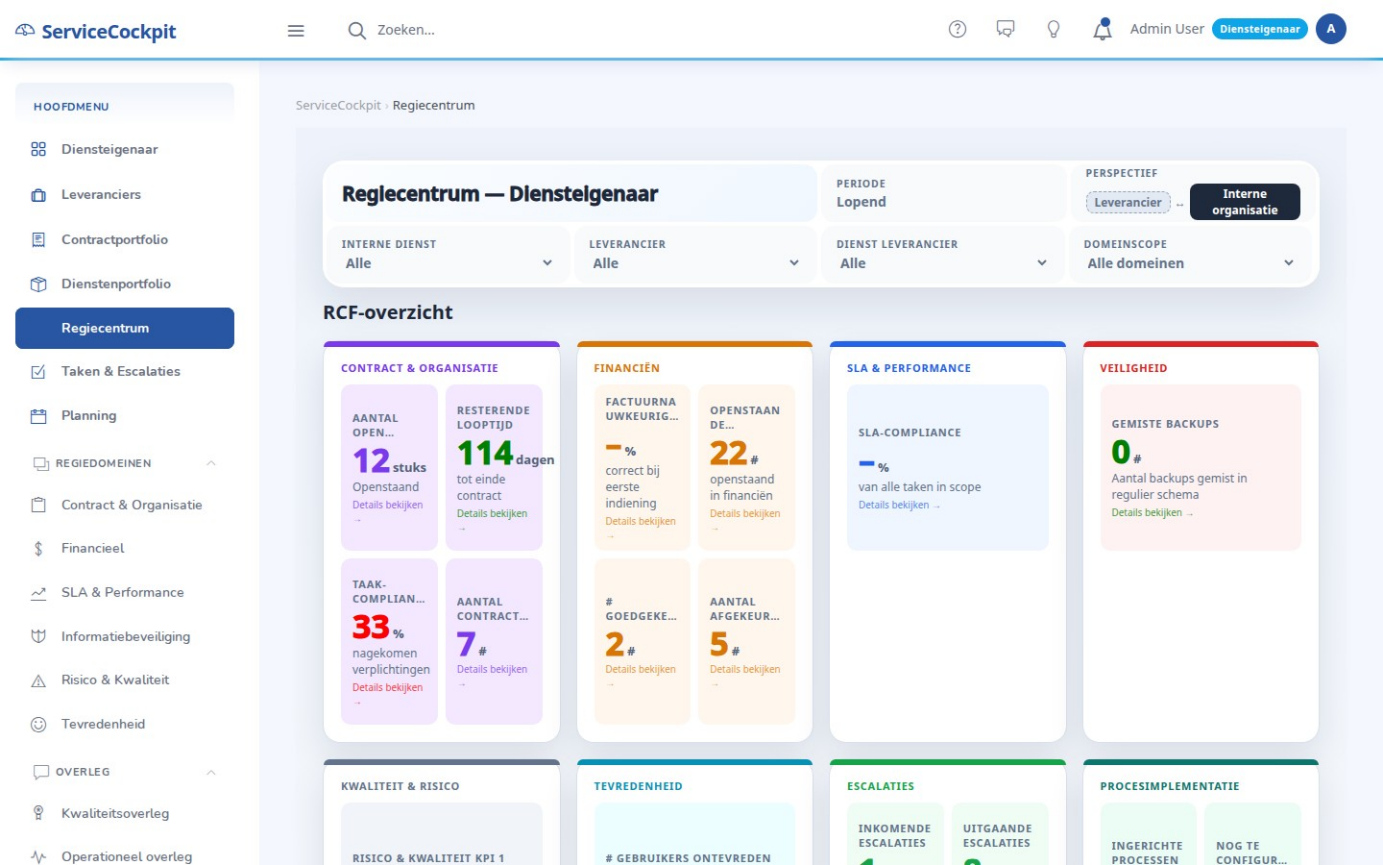The width and height of the screenshot is (1383, 865).
Task: Click Details bekijken under SLA-compliance
Action: (x=899, y=505)
